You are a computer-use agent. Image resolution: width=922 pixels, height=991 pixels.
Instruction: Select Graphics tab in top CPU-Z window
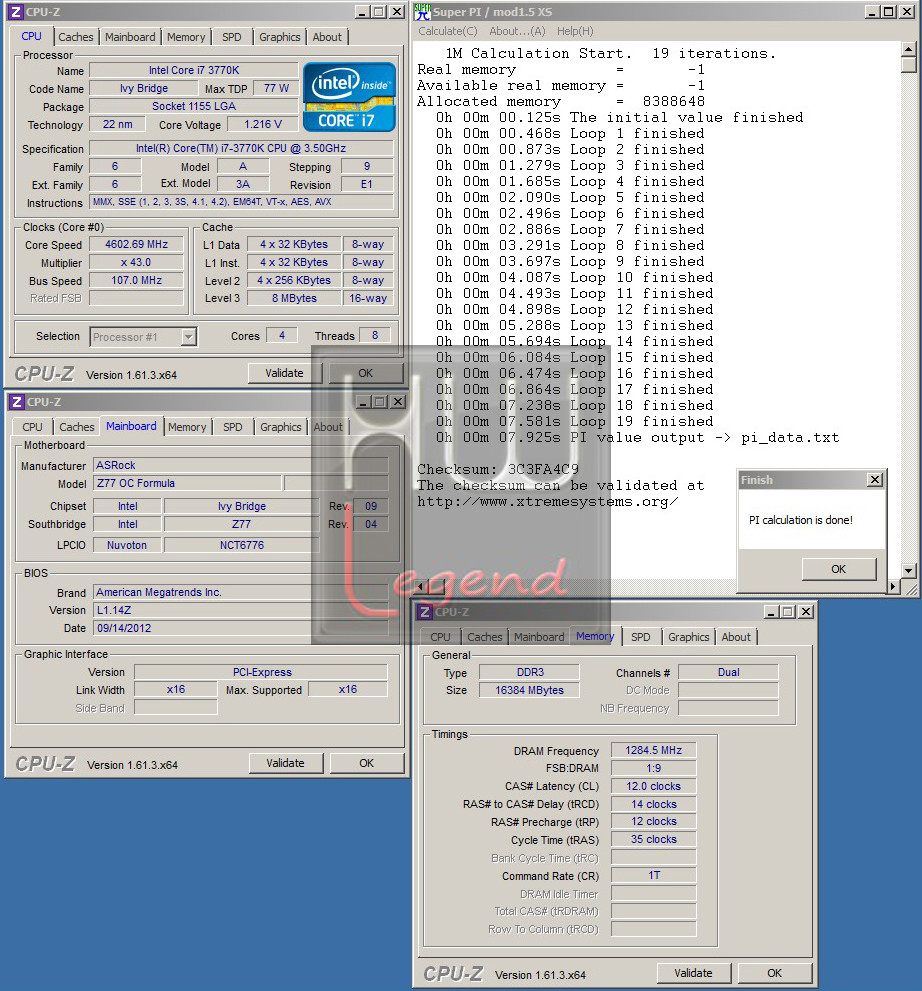point(279,37)
